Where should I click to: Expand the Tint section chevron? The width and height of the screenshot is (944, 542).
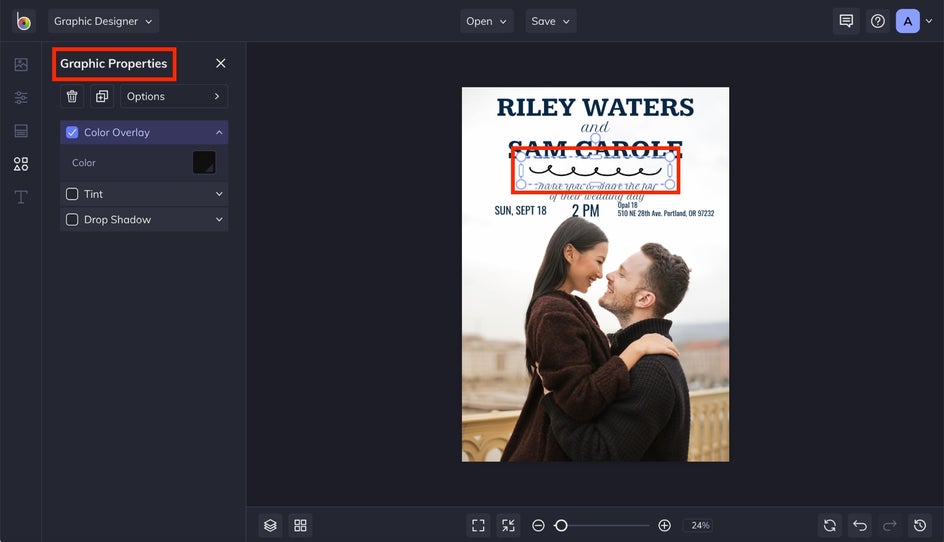218,194
